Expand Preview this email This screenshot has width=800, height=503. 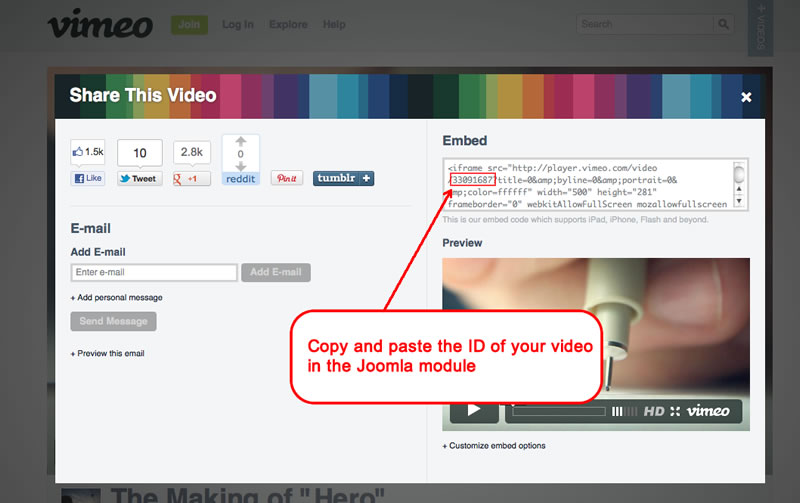[110, 353]
